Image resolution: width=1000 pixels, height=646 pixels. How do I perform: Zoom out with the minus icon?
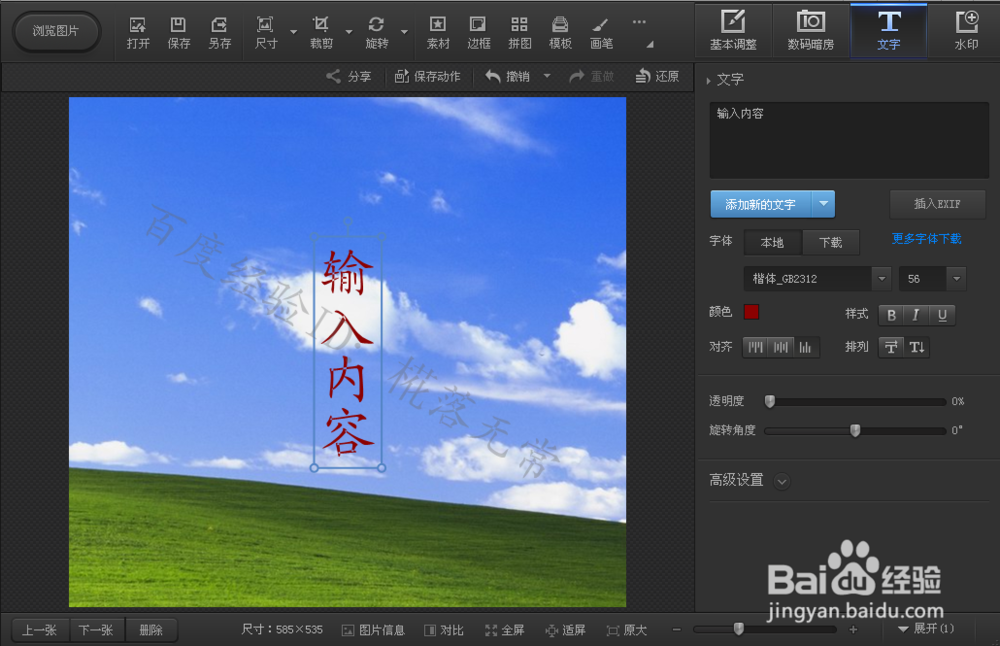[677, 630]
